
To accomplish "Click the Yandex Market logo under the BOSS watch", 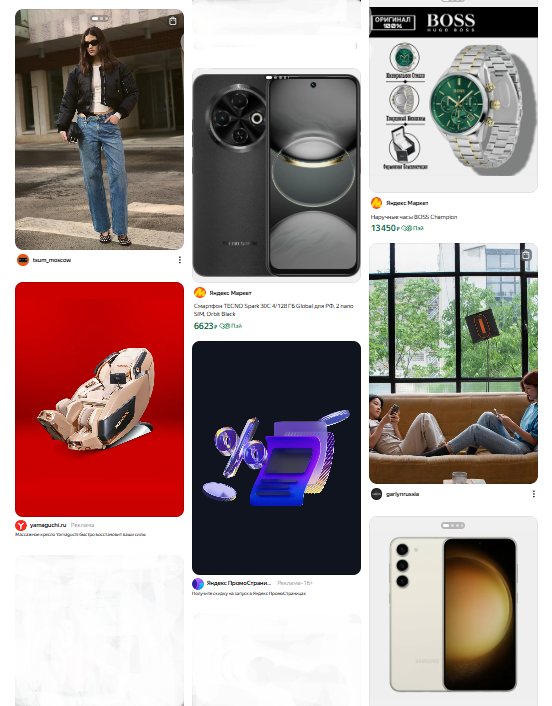I will pos(376,203).
